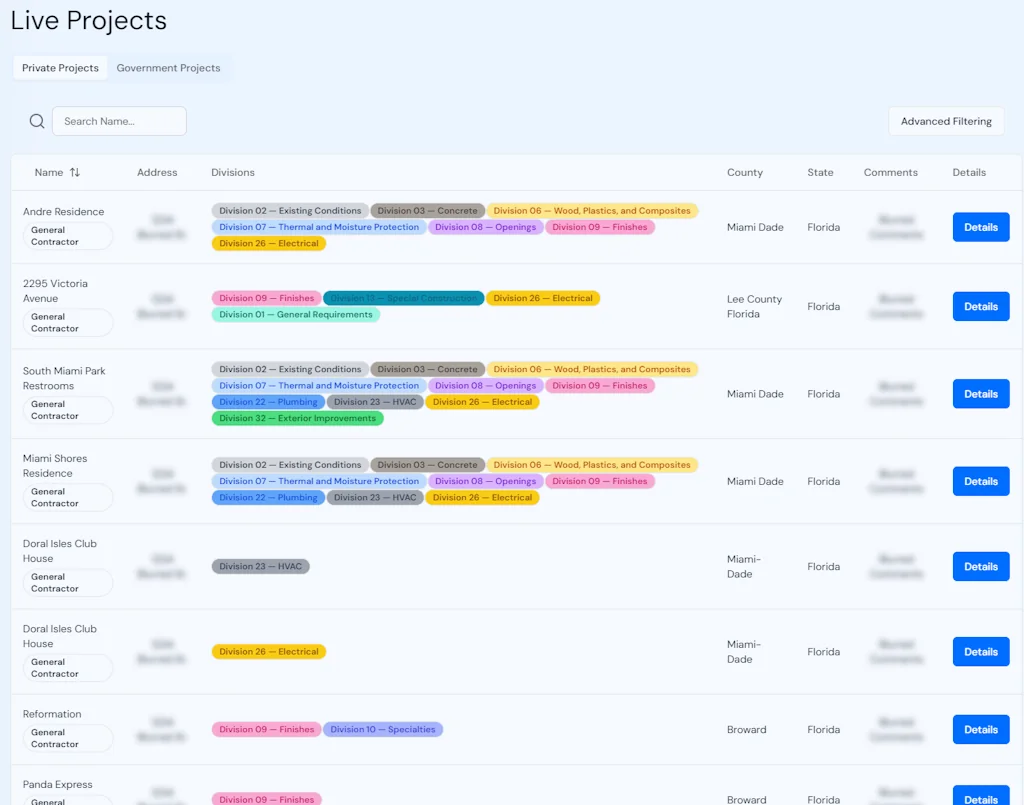Select Division 32 Exterior Improvements tag
Image resolution: width=1024 pixels, height=805 pixels.
[x=297, y=418]
